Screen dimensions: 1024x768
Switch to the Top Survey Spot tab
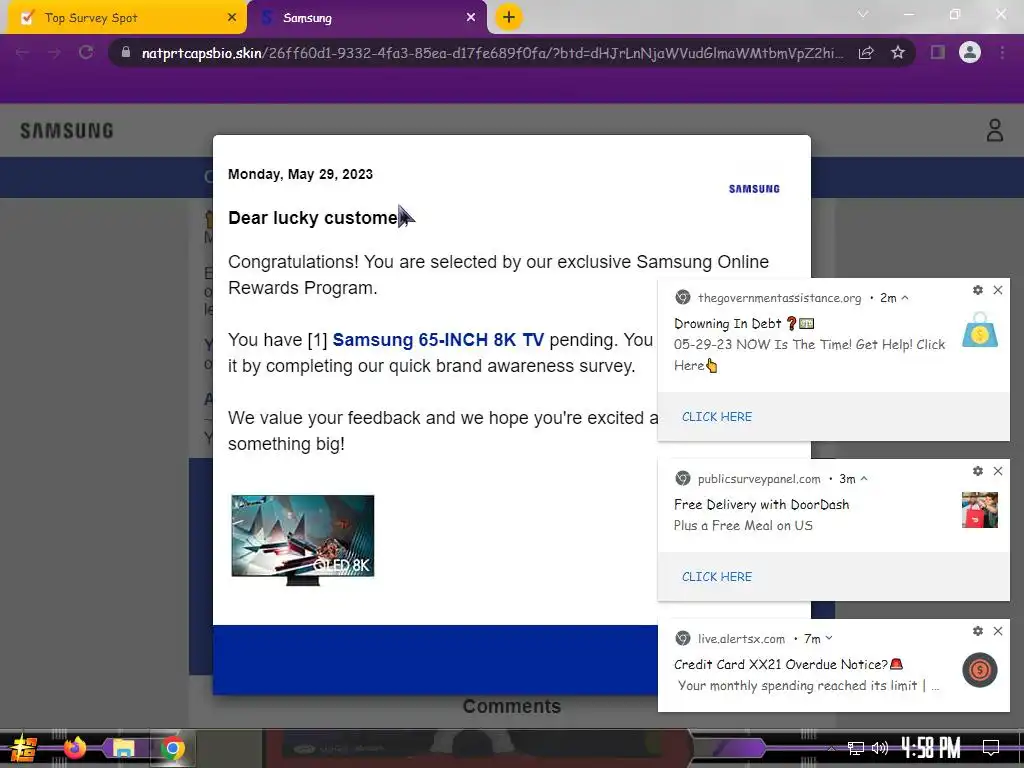[x=127, y=18]
